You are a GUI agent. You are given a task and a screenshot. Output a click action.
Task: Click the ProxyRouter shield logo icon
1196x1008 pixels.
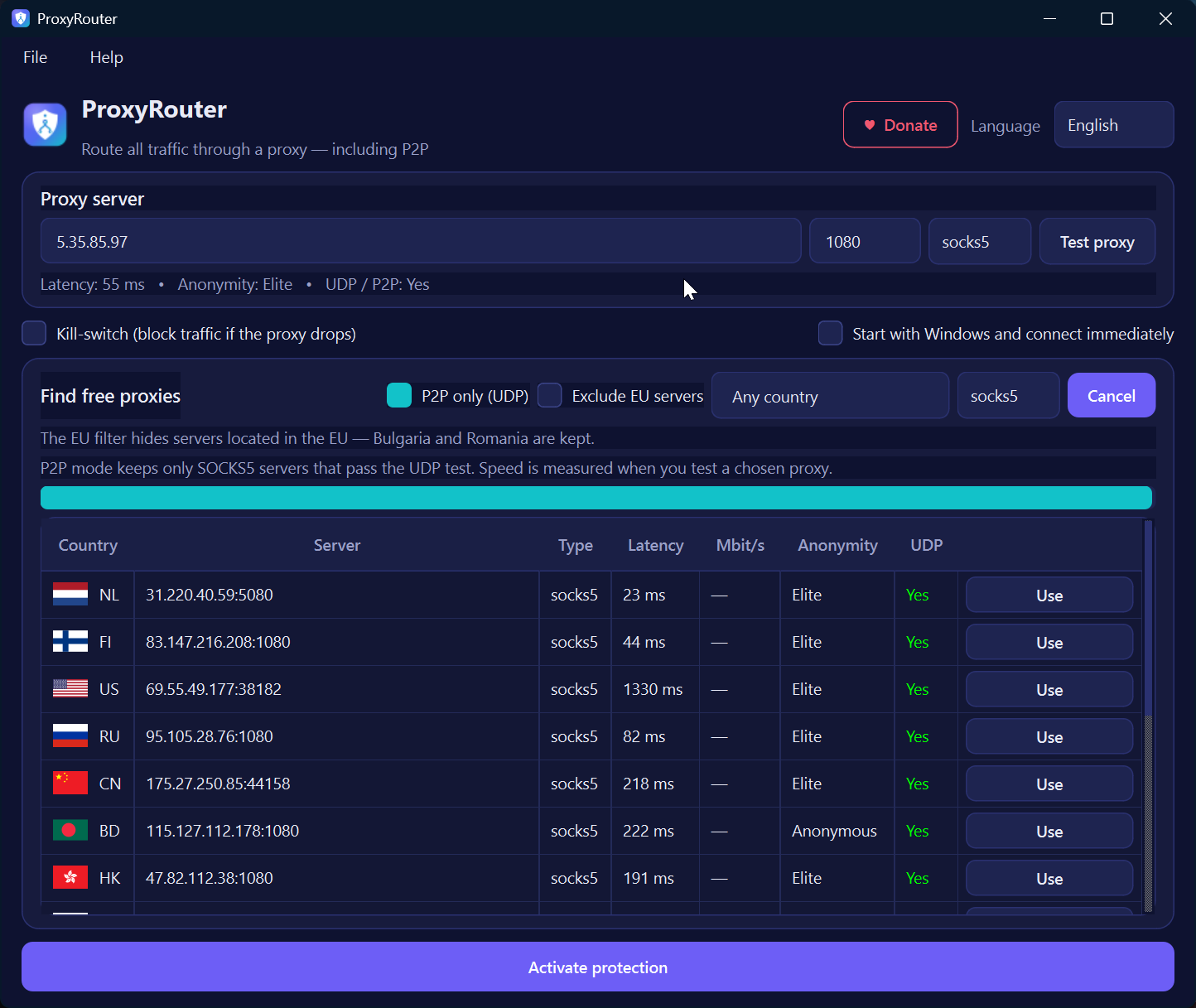click(45, 125)
